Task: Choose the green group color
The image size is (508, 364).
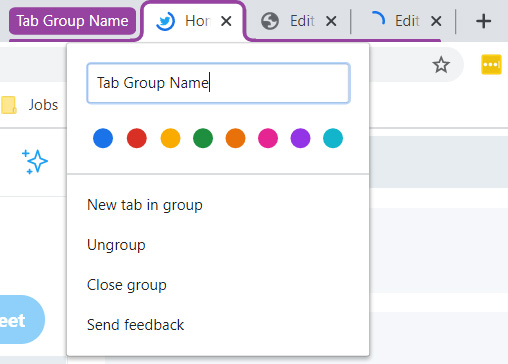Action: tap(203, 138)
